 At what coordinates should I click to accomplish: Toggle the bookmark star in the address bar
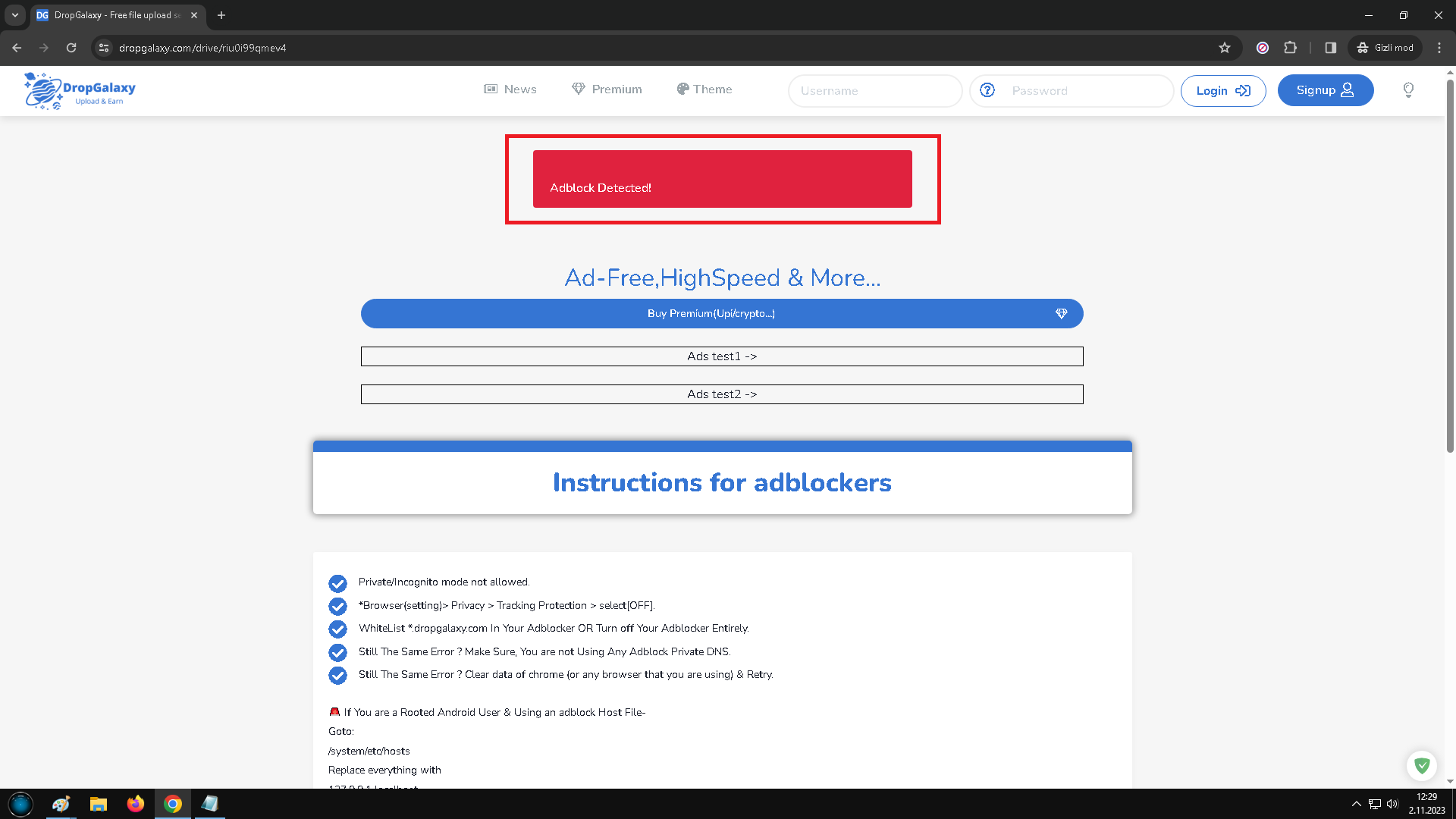[x=1224, y=47]
